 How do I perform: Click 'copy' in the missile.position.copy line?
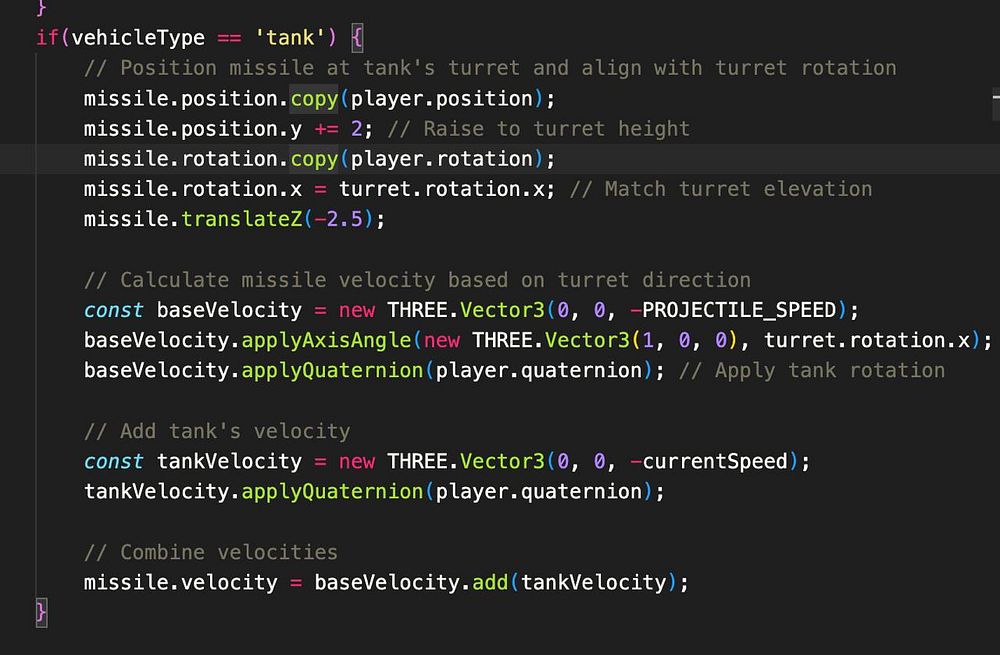point(314,99)
